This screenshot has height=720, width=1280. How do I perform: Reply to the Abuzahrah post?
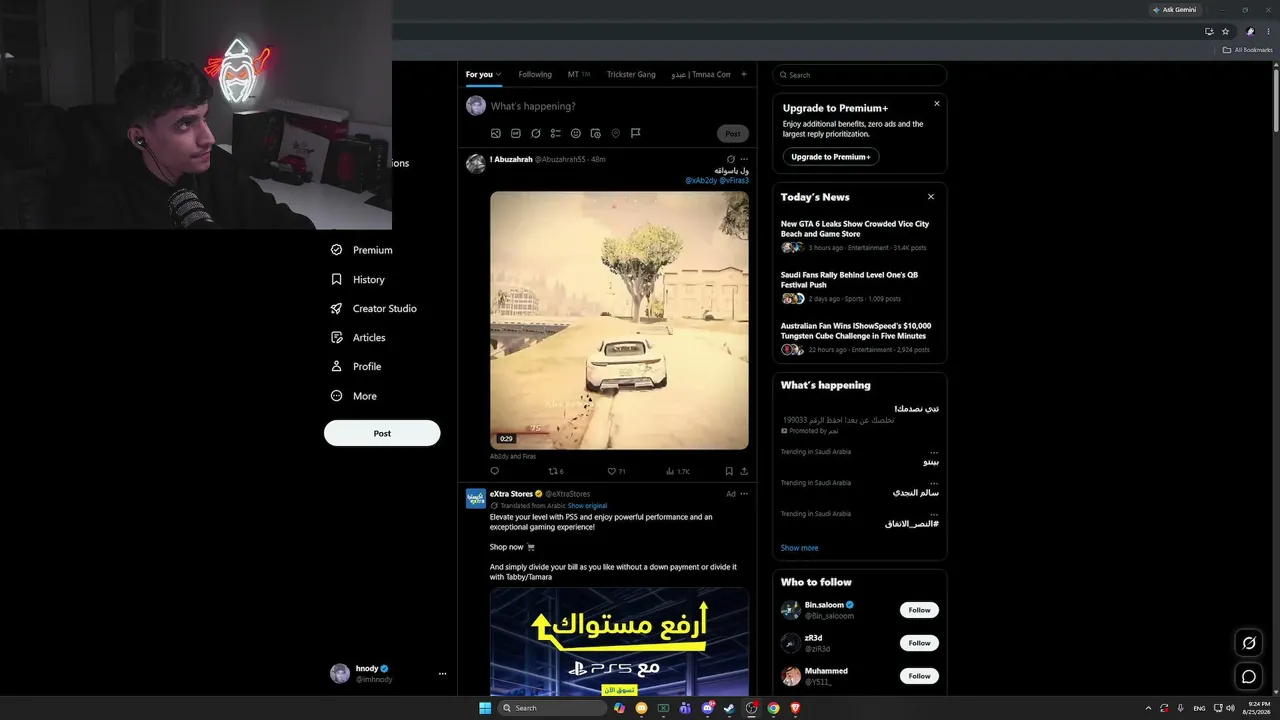pos(494,471)
